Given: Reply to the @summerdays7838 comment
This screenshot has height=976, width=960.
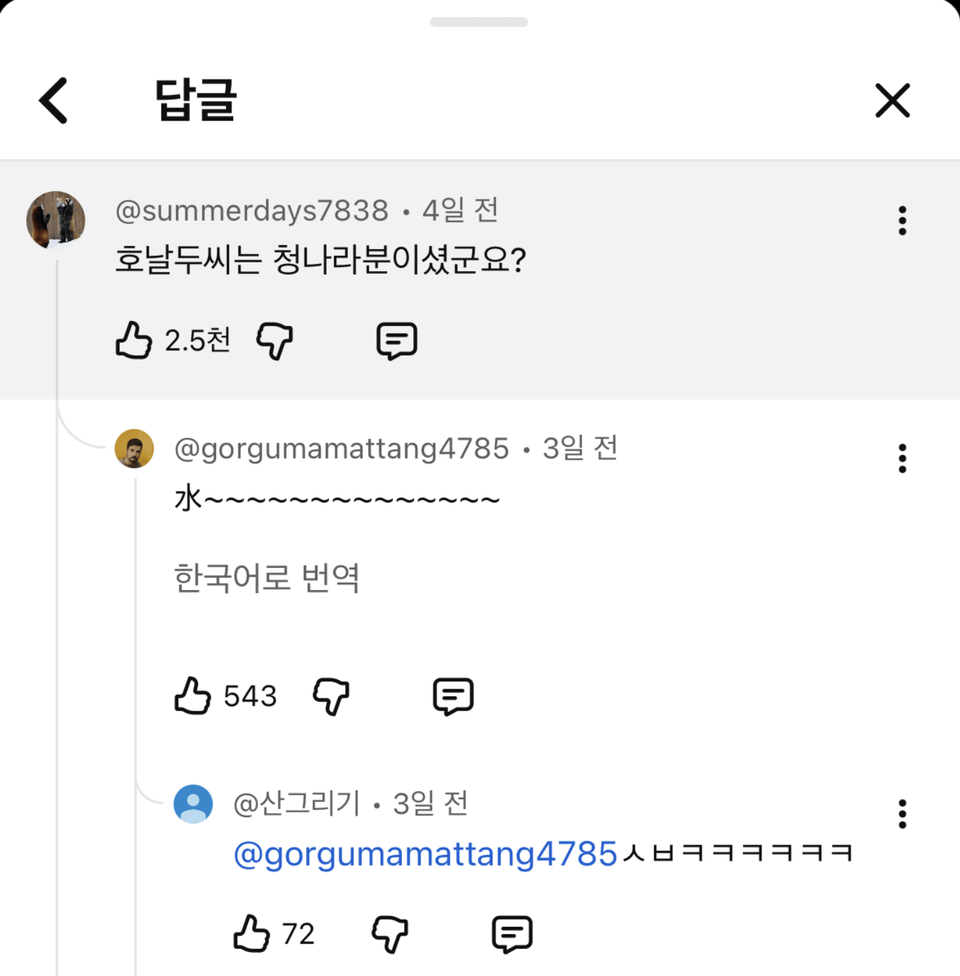Looking at the screenshot, I should point(396,341).
